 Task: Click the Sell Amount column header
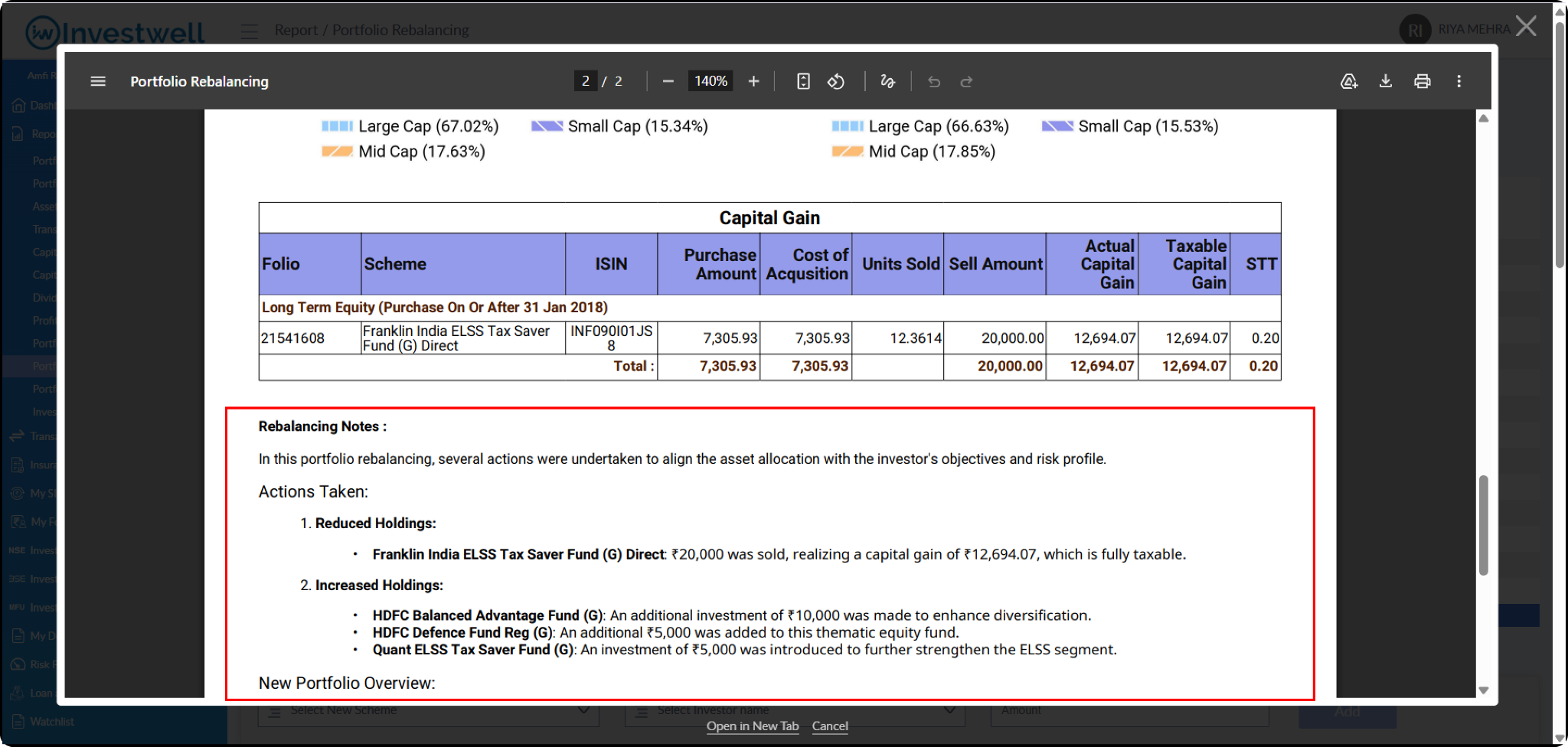tap(995, 264)
